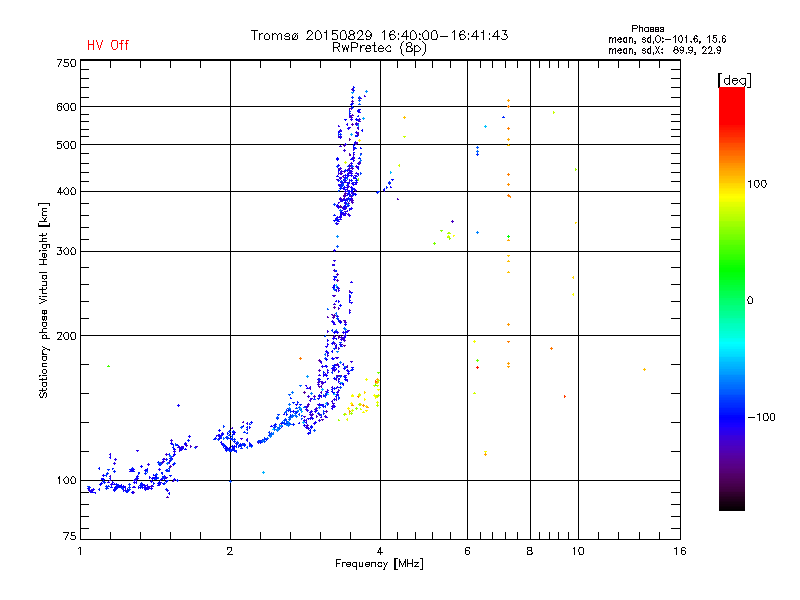
Task: Click the y-axis tick label '750'
Action: tap(66, 63)
